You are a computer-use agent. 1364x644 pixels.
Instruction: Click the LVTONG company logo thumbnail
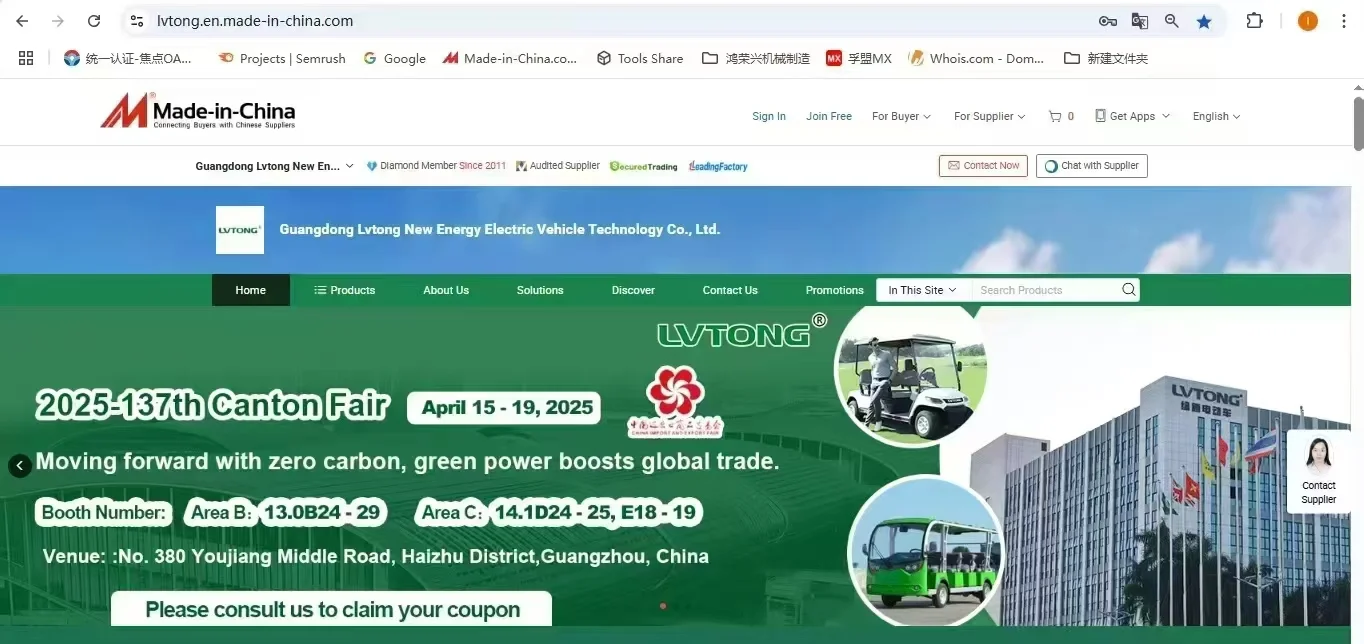pos(240,230)
